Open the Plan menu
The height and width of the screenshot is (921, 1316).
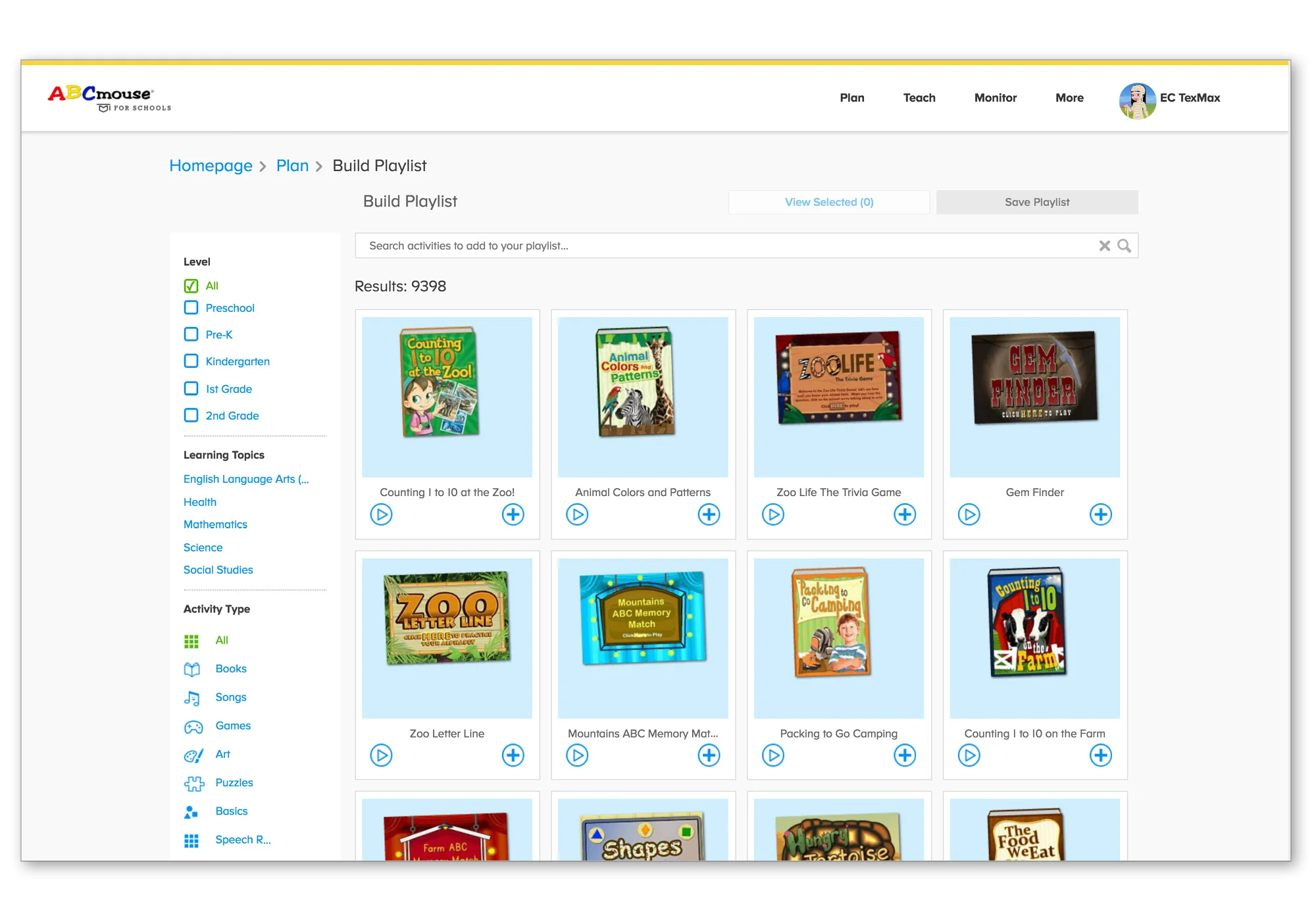[852, 97]
